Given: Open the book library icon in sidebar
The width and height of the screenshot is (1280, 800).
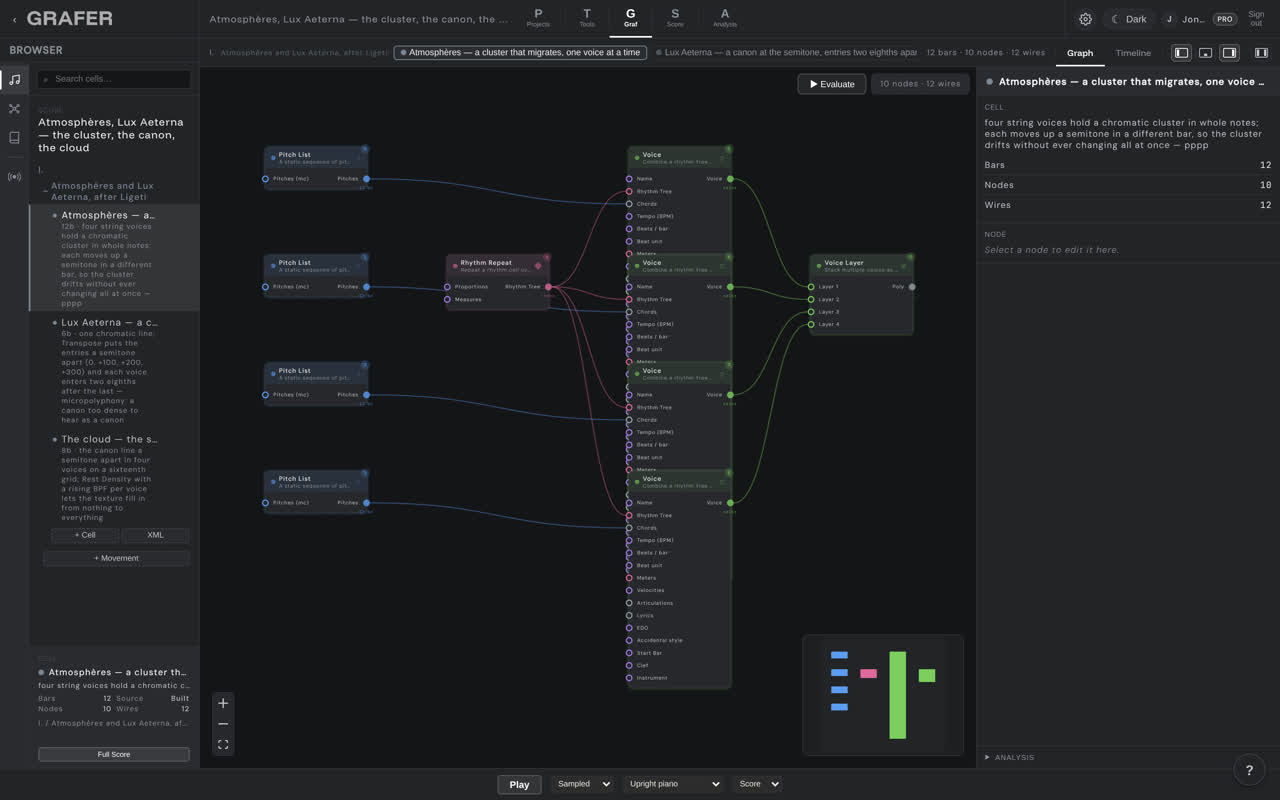Looking at the screenshot, I should click(14, 138).
